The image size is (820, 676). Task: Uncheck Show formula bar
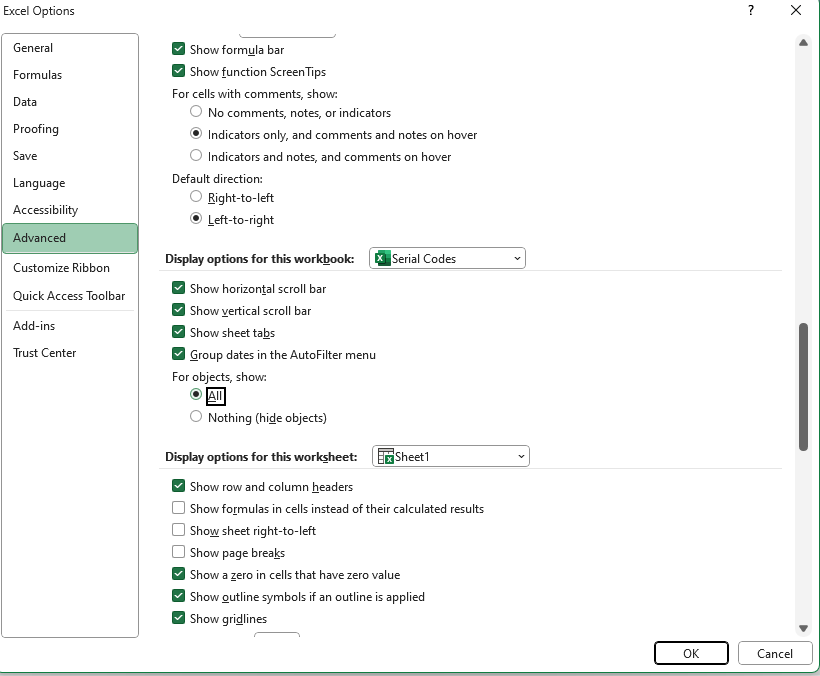[178, 49]
